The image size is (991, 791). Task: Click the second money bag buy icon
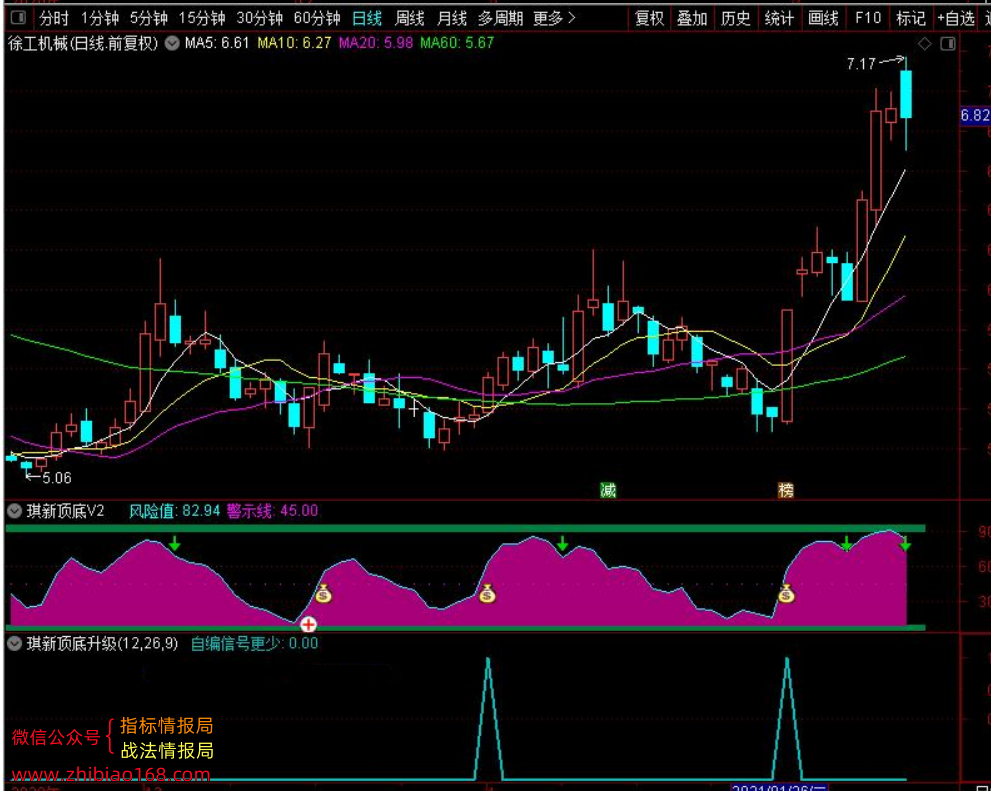pos(487,593)
